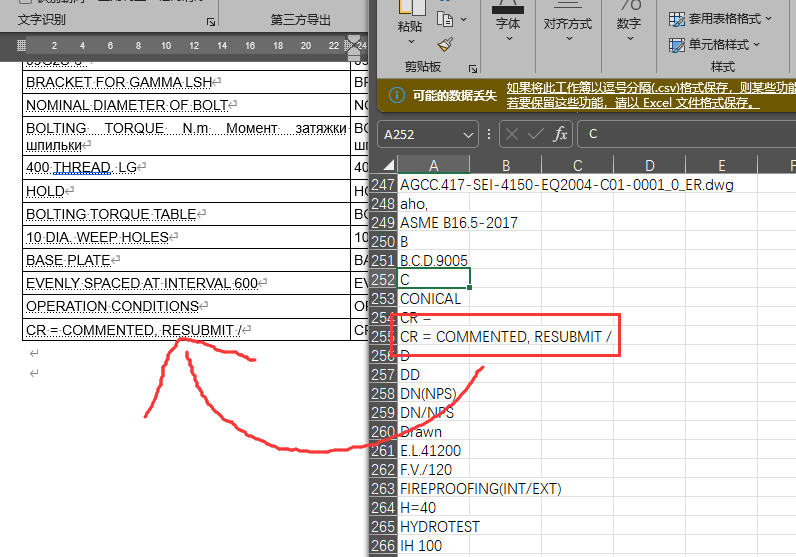Click cell containing DD
This screenshot has width=796, height=557.
point(434,375)
